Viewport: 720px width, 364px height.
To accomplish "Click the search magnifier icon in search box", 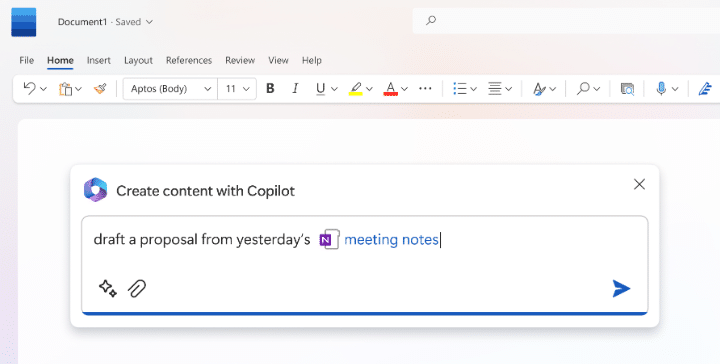I will [x=431, y=20].
